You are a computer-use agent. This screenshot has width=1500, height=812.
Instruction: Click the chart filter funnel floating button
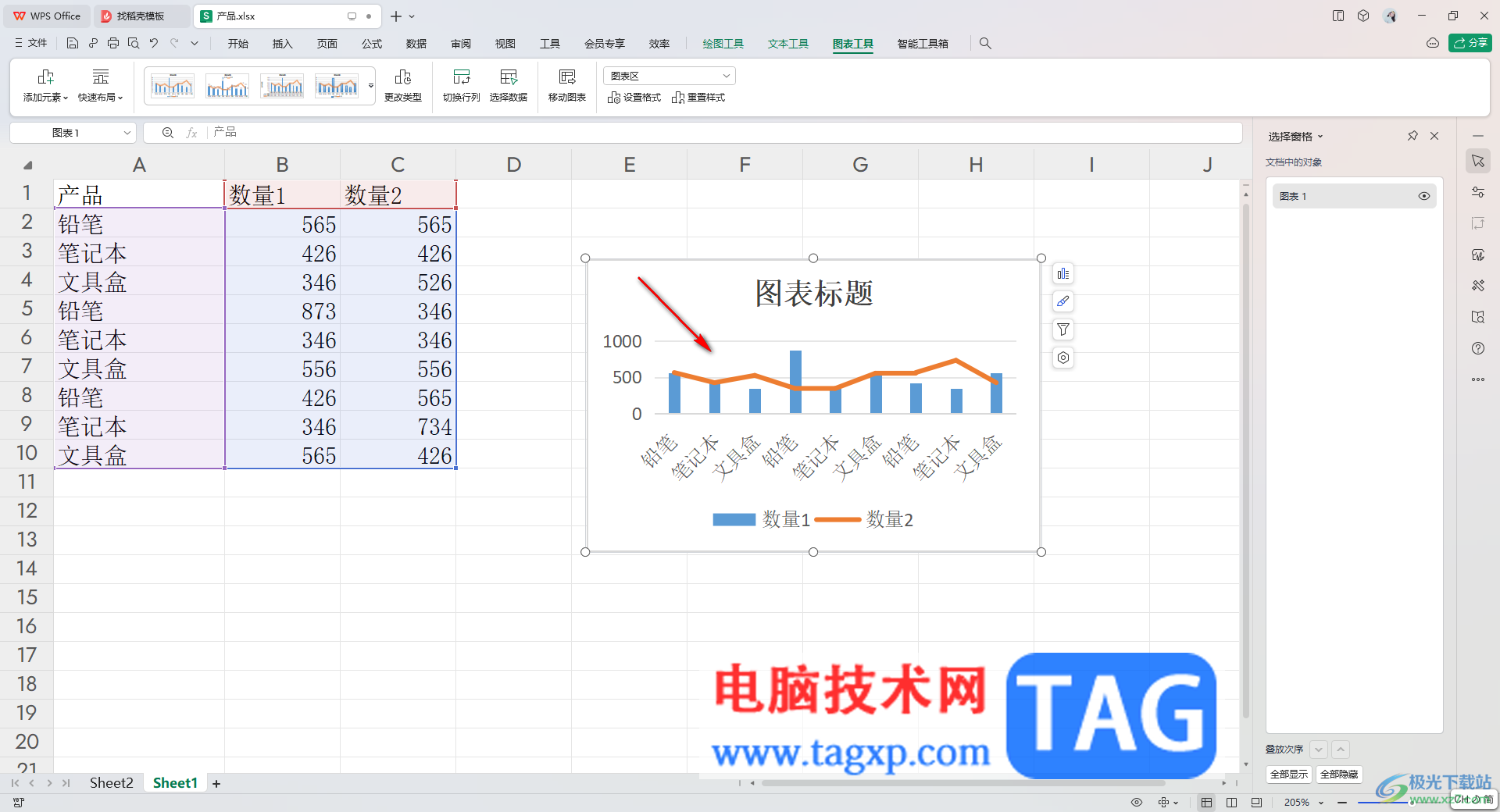[x=1063, y=329]
